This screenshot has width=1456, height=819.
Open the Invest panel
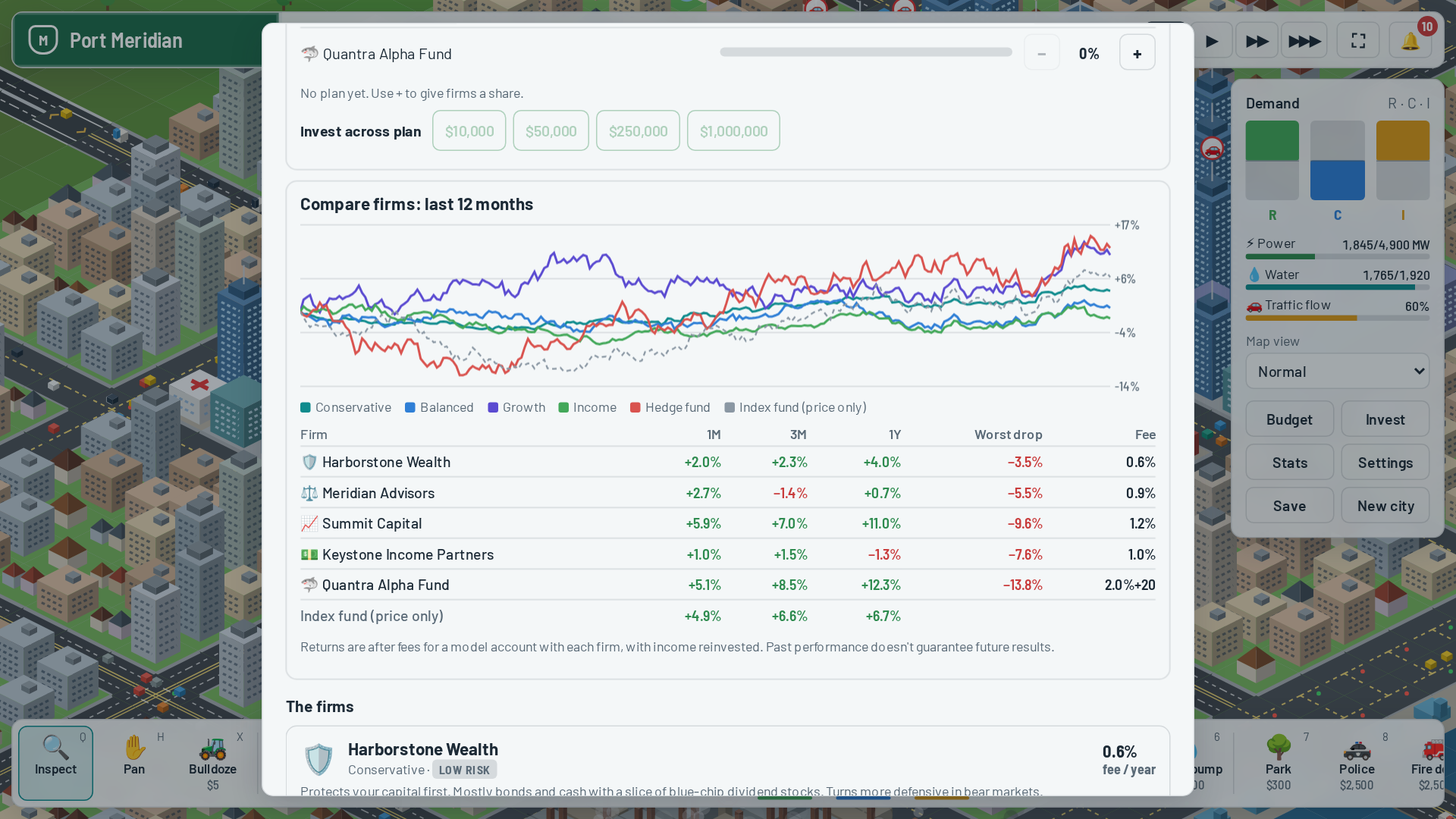click(1385, 419)
